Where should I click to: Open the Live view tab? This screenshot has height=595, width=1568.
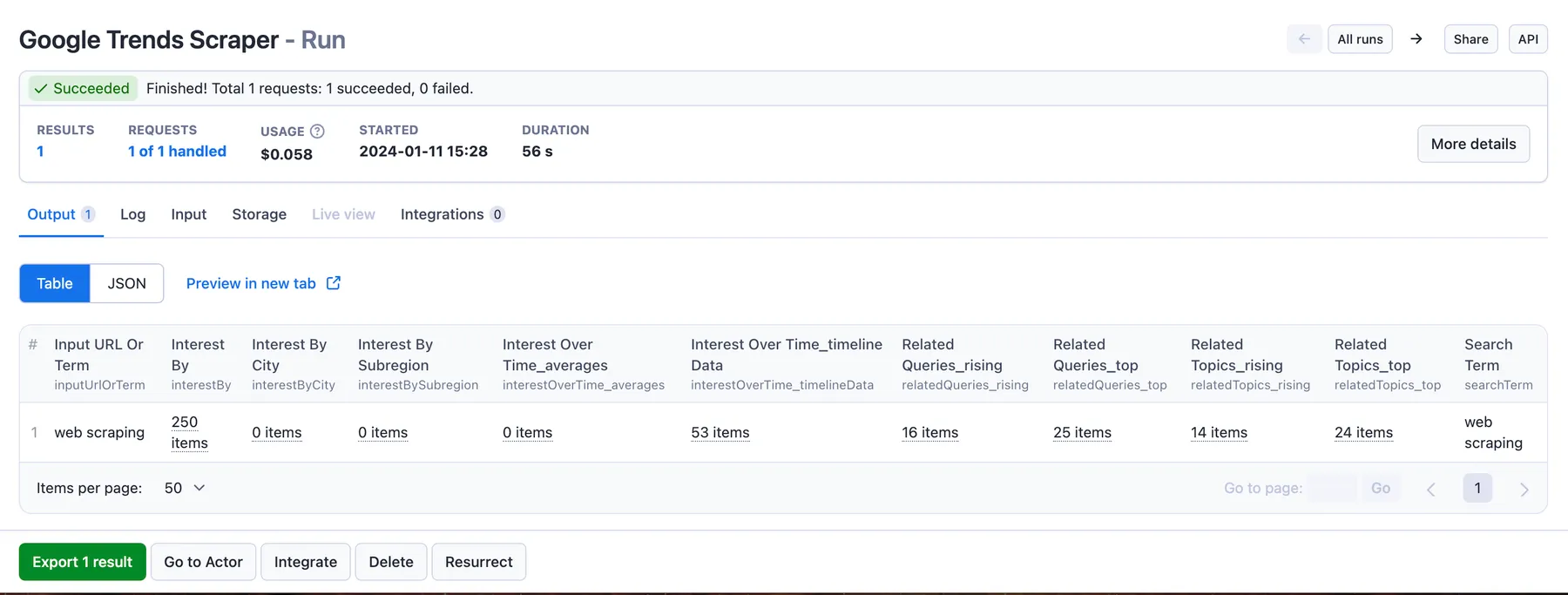[x=343, y=214]
